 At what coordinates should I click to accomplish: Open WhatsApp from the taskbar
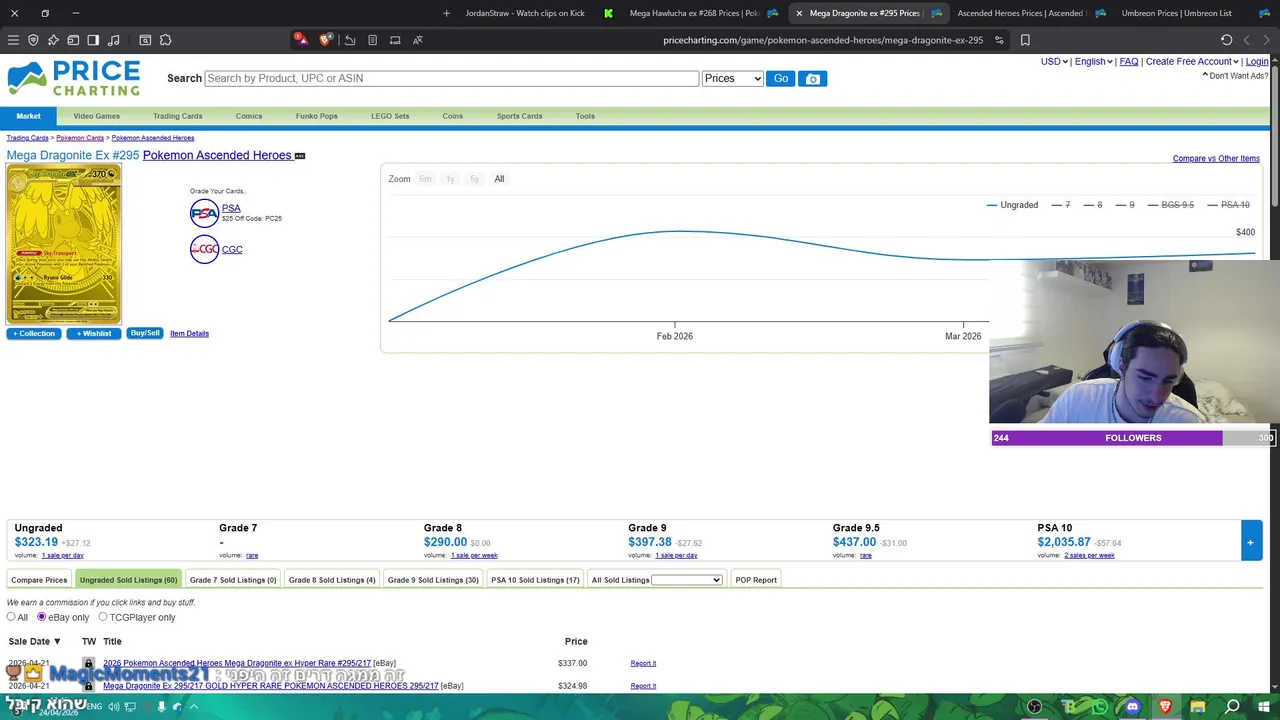click(1100, 707)
